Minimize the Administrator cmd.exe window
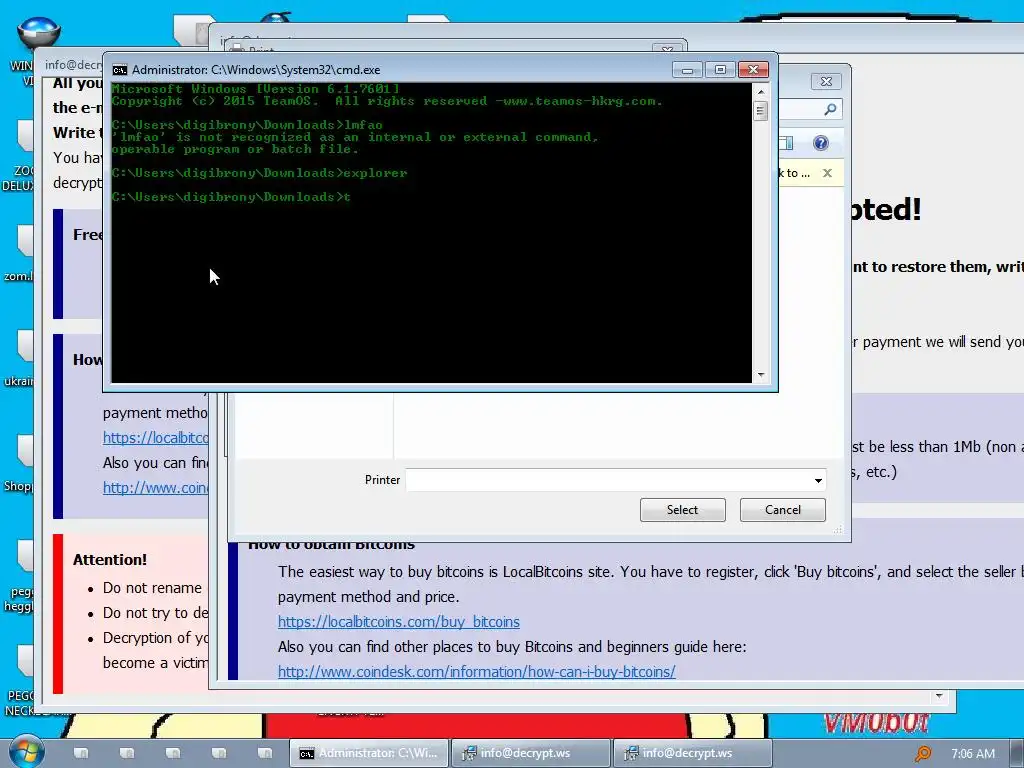Image resolution: width=1024 pixels, height=768 pixels. click(687, 70)
